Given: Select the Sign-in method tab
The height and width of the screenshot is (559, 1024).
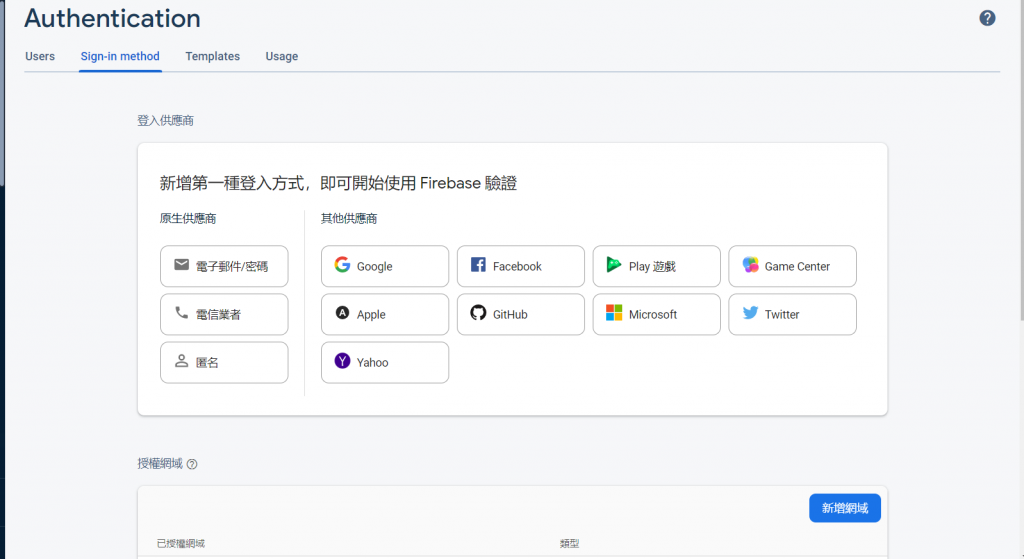Looking at the screenshot, I should point(120,56).
